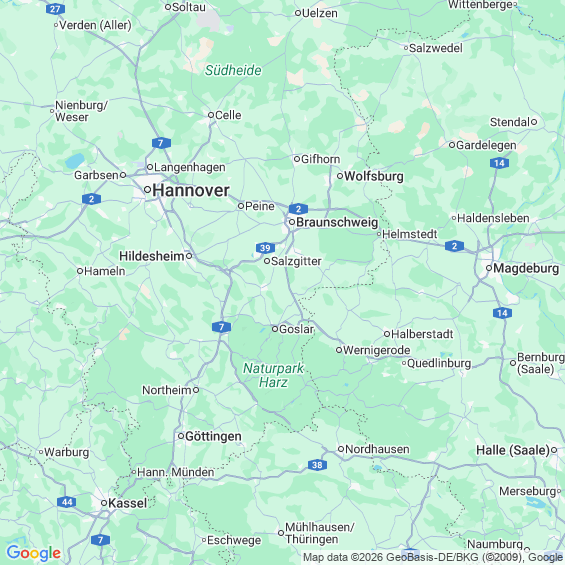Click the Göttingen city marker

coord(181,436)
